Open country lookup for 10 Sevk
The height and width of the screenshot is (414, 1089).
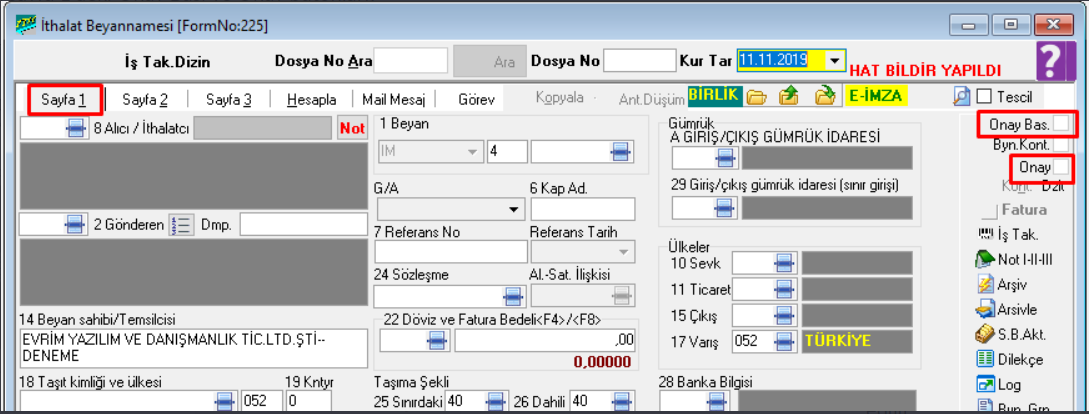point(784,263)
